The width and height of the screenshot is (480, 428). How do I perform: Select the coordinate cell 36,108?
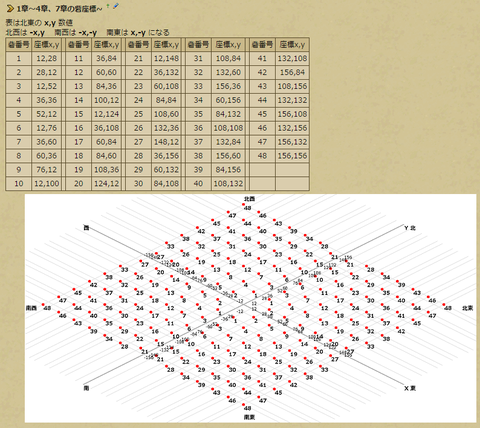106,128
